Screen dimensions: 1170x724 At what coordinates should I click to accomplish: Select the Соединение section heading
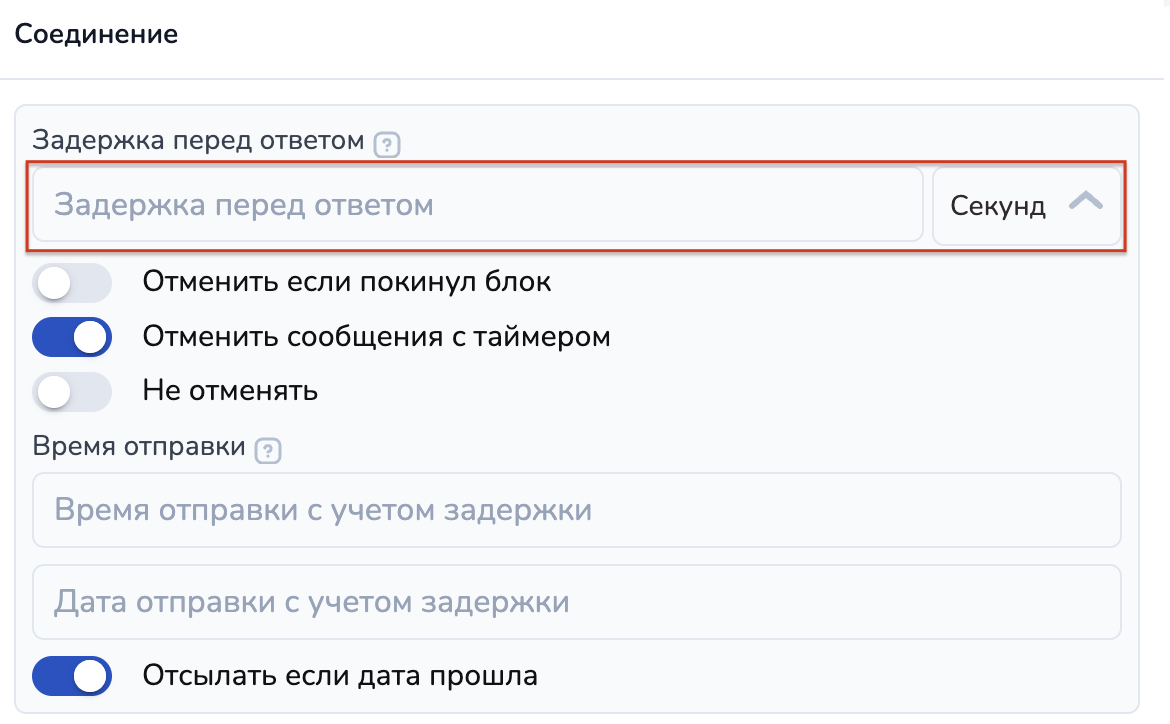(x=96, y=34)
